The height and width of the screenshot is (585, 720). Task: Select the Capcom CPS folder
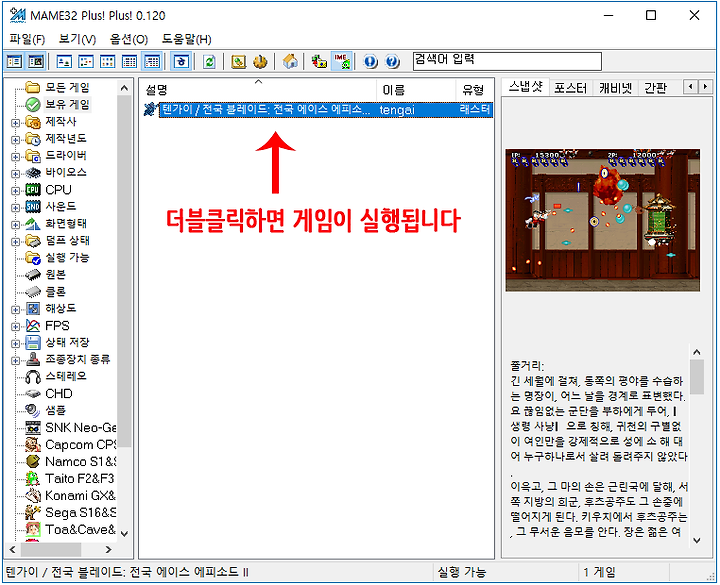coord(80,444)
